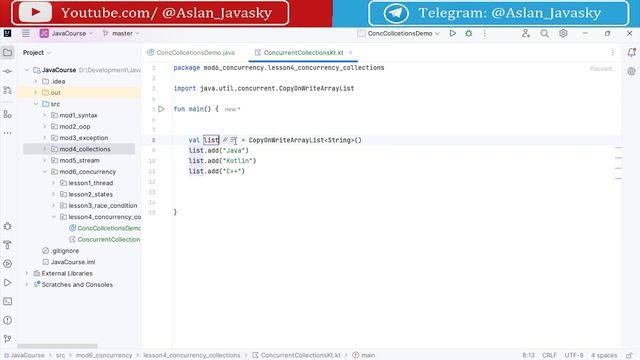Click the run gutter icon beside main
This screenshot has width=640, height=360.
(x=162, y=109)
